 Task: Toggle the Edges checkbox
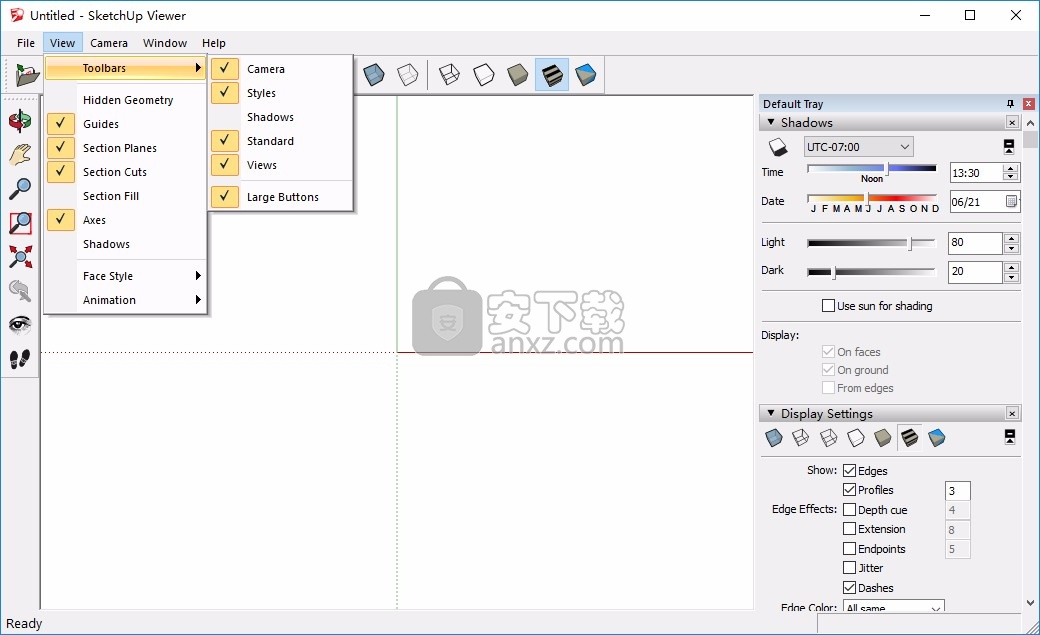click(x=849, y=470)
